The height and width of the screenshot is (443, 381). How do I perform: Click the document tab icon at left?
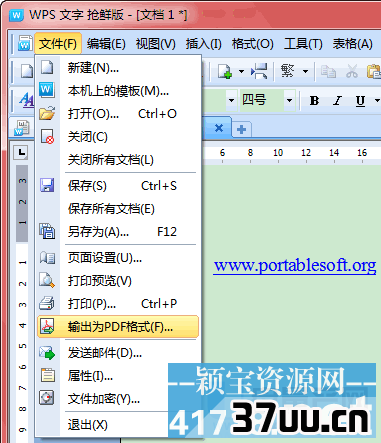(x=22, y=128)
